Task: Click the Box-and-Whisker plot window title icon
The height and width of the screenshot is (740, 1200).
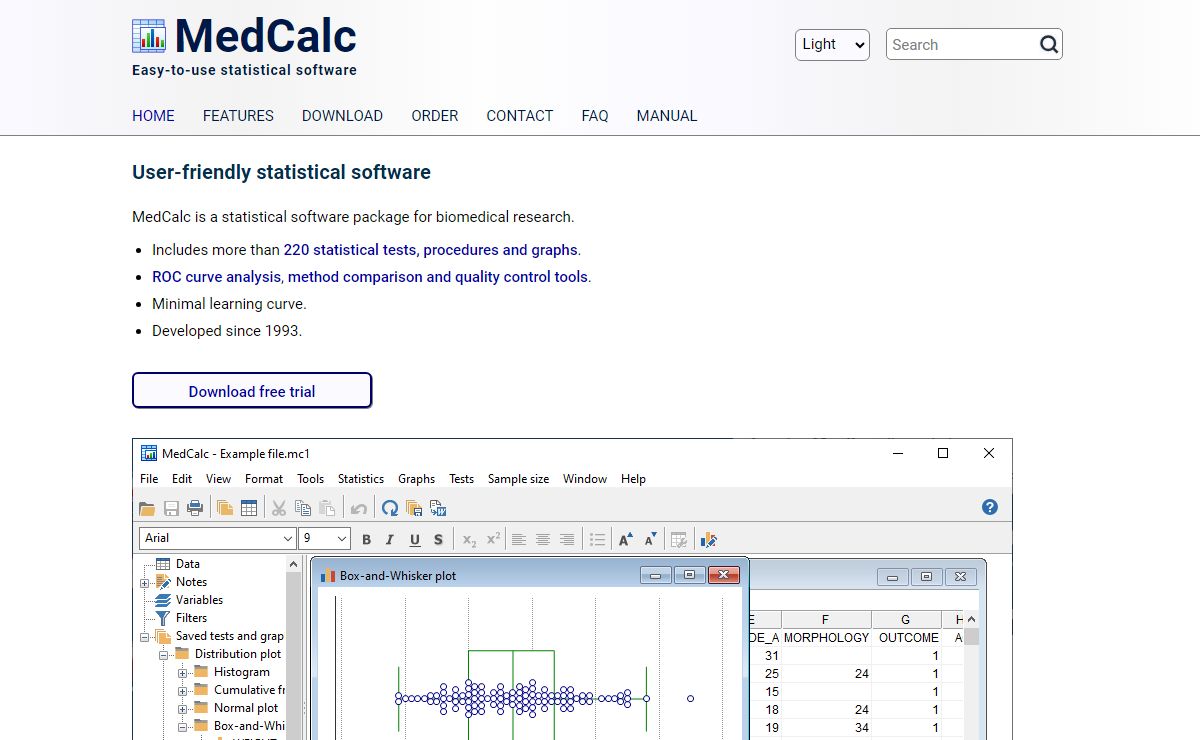Action: tap(328, 576)
